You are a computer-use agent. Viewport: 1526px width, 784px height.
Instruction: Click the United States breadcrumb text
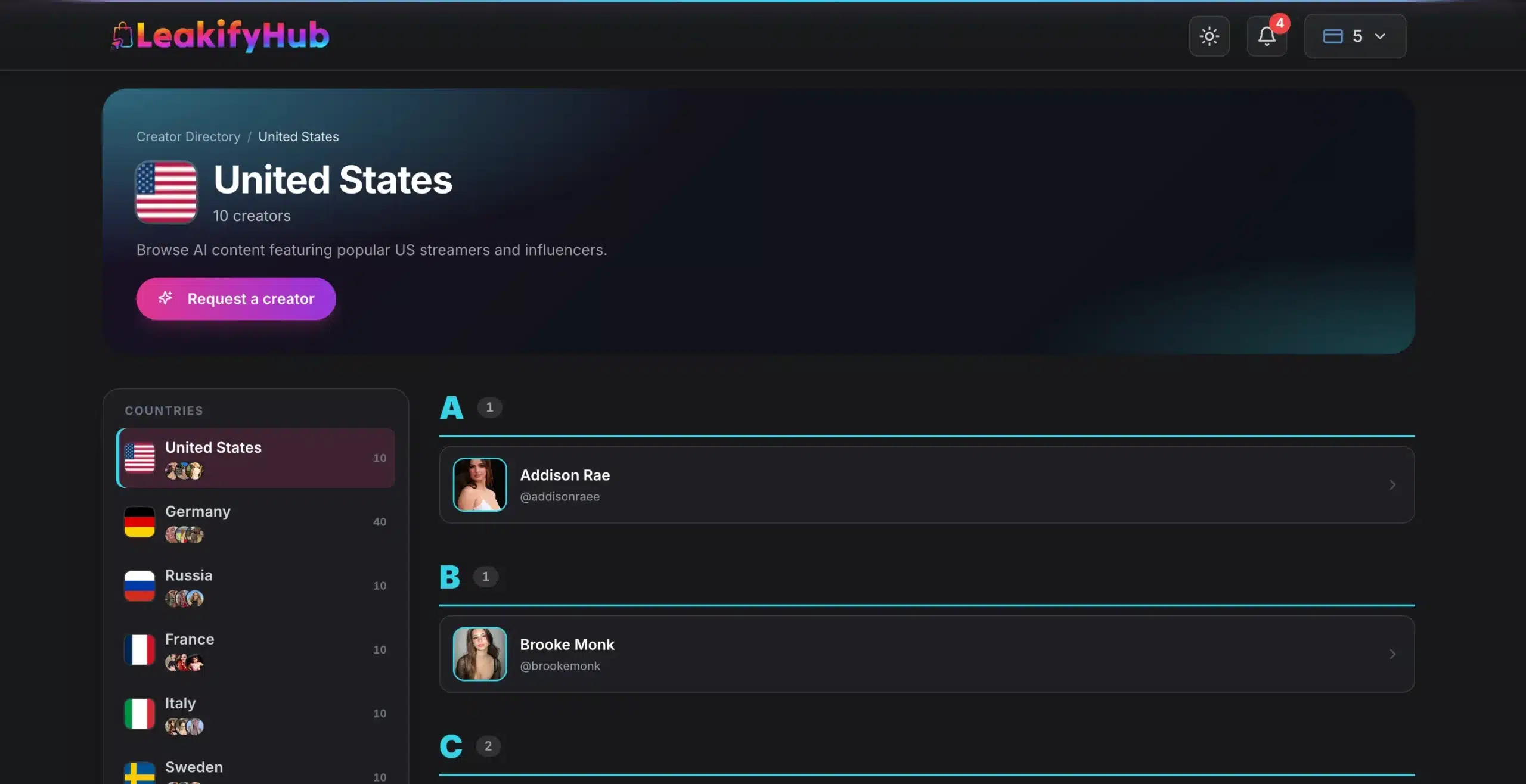coord(299,136)
